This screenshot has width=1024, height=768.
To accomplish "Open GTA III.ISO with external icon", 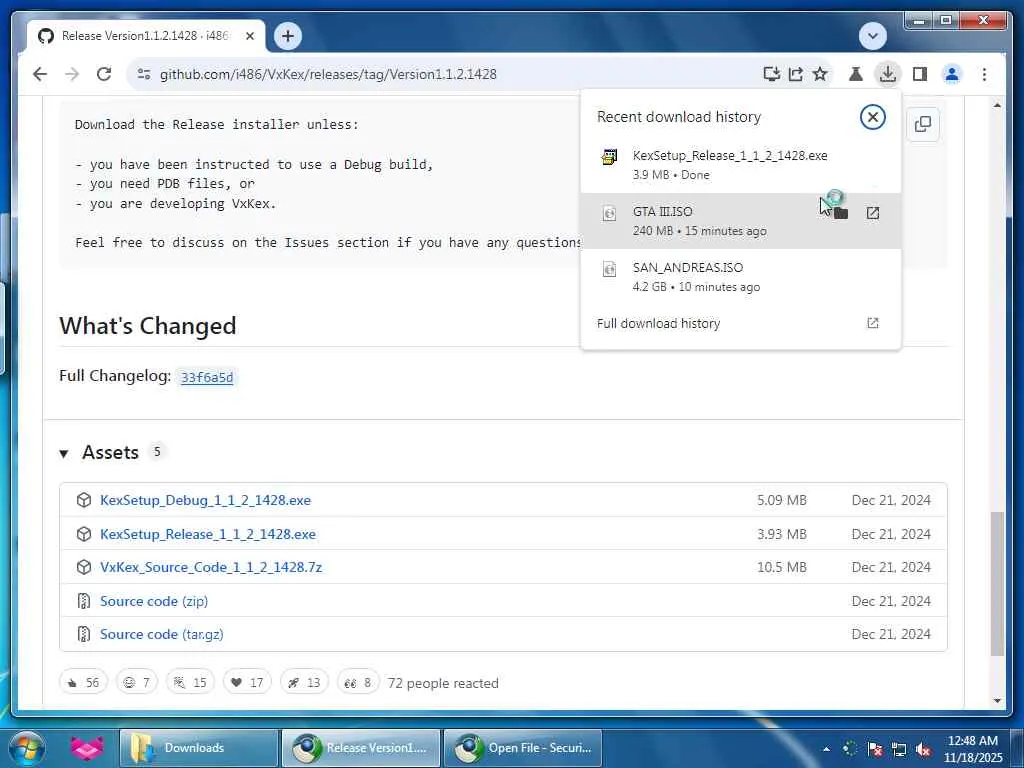I will coord(872,213).
